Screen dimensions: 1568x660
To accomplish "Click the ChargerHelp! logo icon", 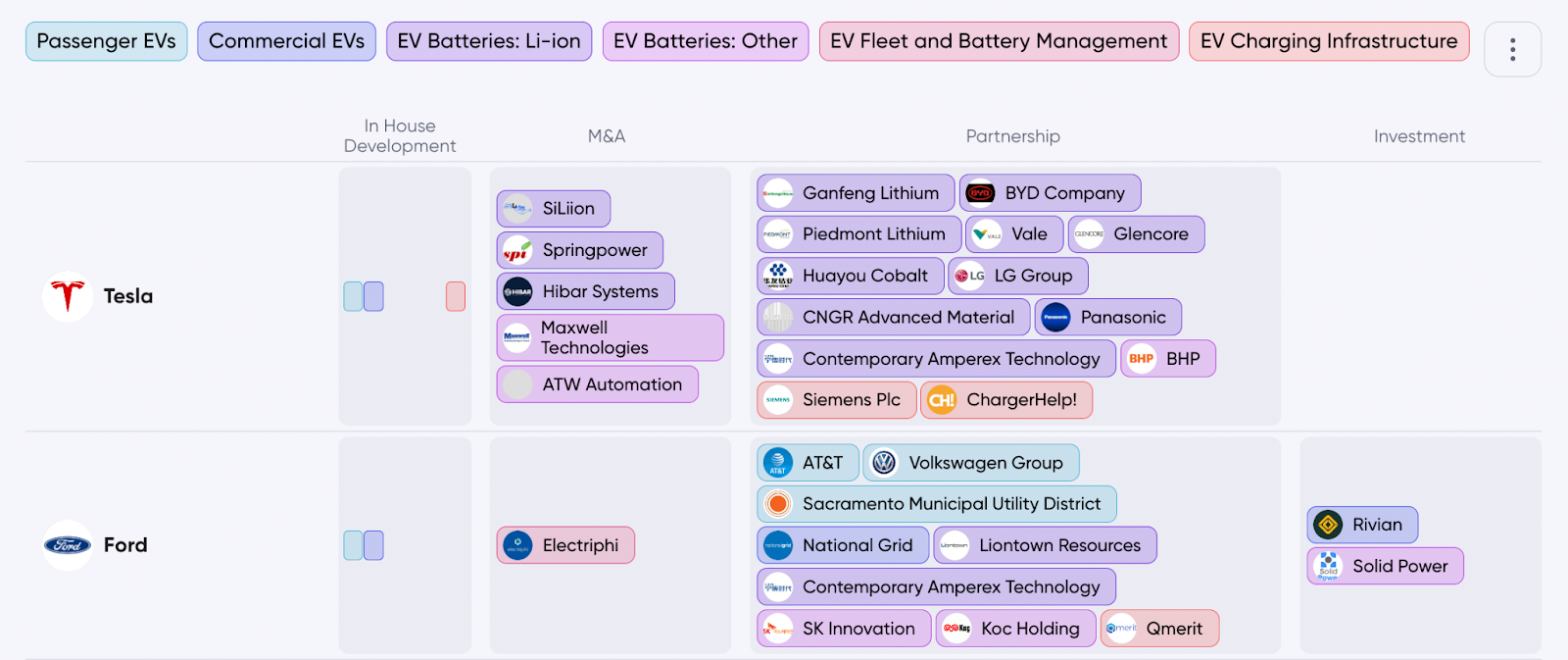I will coord(942,400).
